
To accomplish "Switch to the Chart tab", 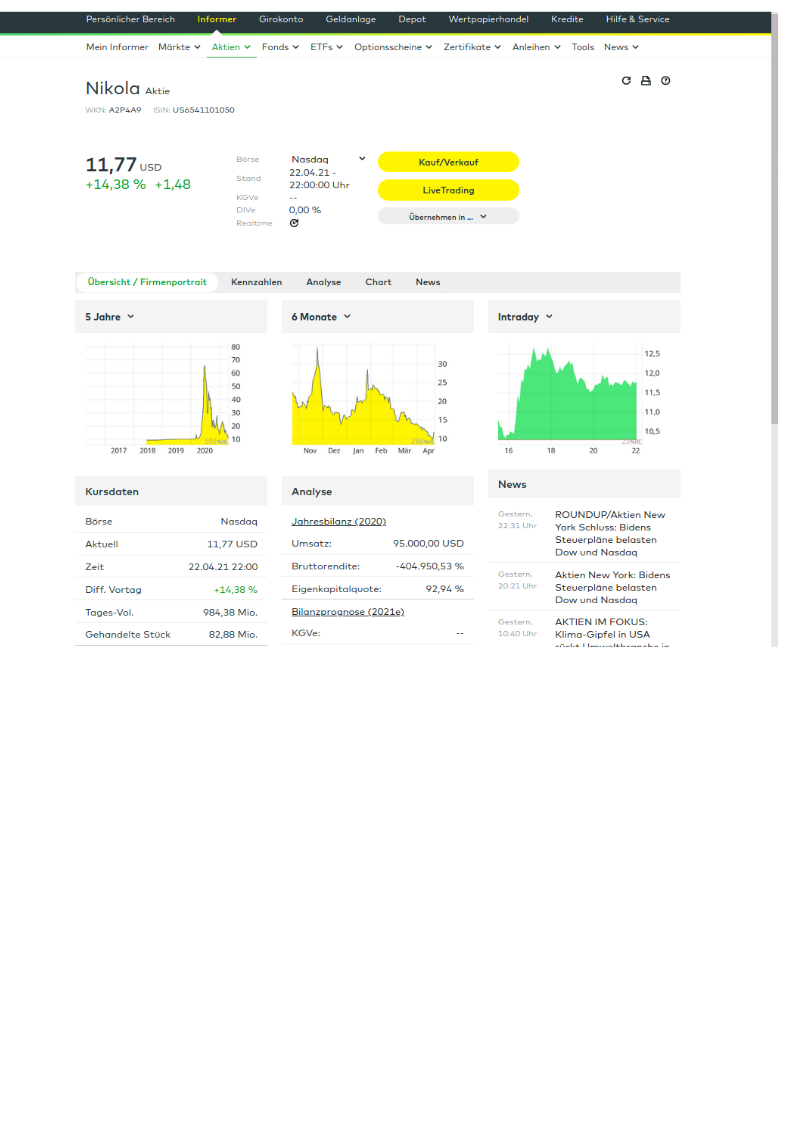I will [378, 282].
